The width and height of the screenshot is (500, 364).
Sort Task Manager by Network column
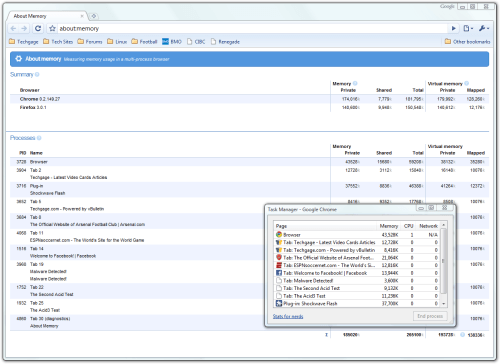[x=428, y=226]
